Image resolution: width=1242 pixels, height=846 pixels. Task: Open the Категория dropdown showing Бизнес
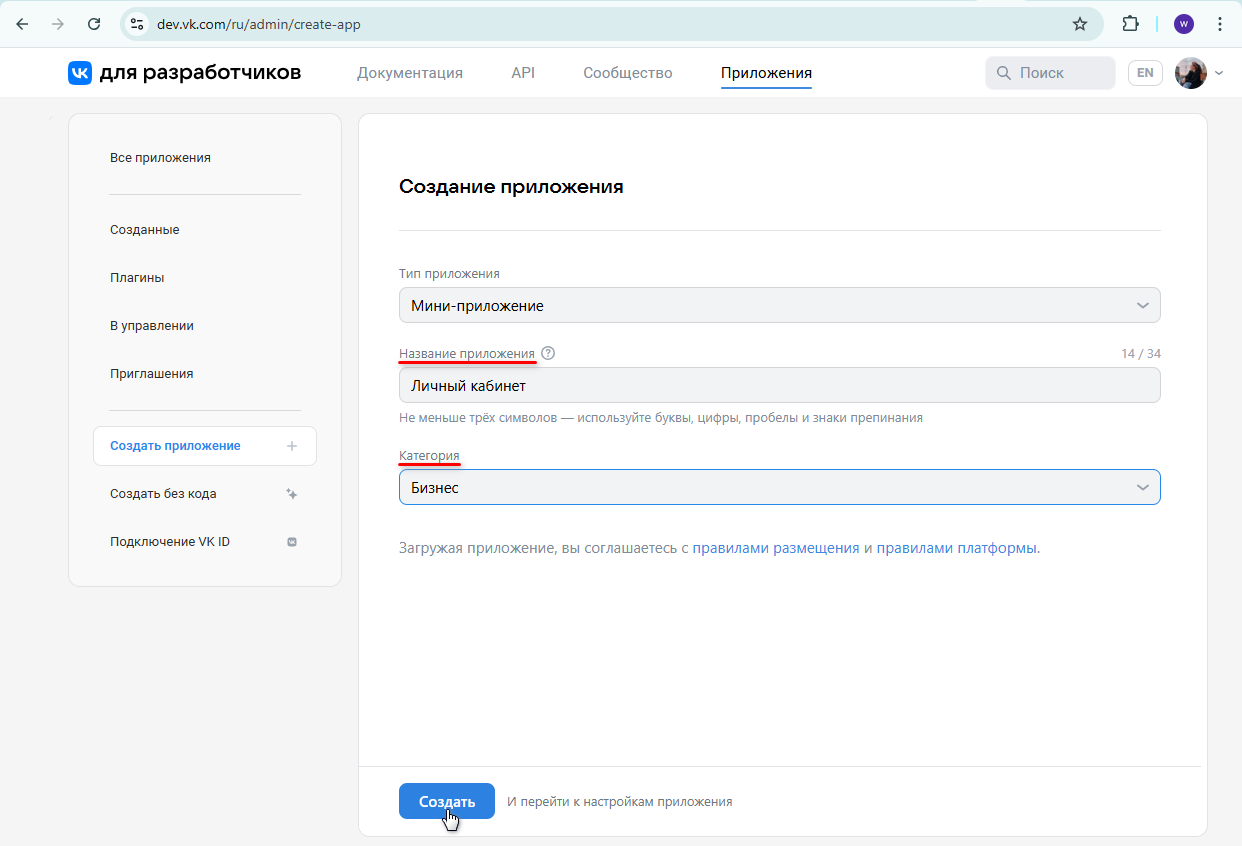(780, 487)
